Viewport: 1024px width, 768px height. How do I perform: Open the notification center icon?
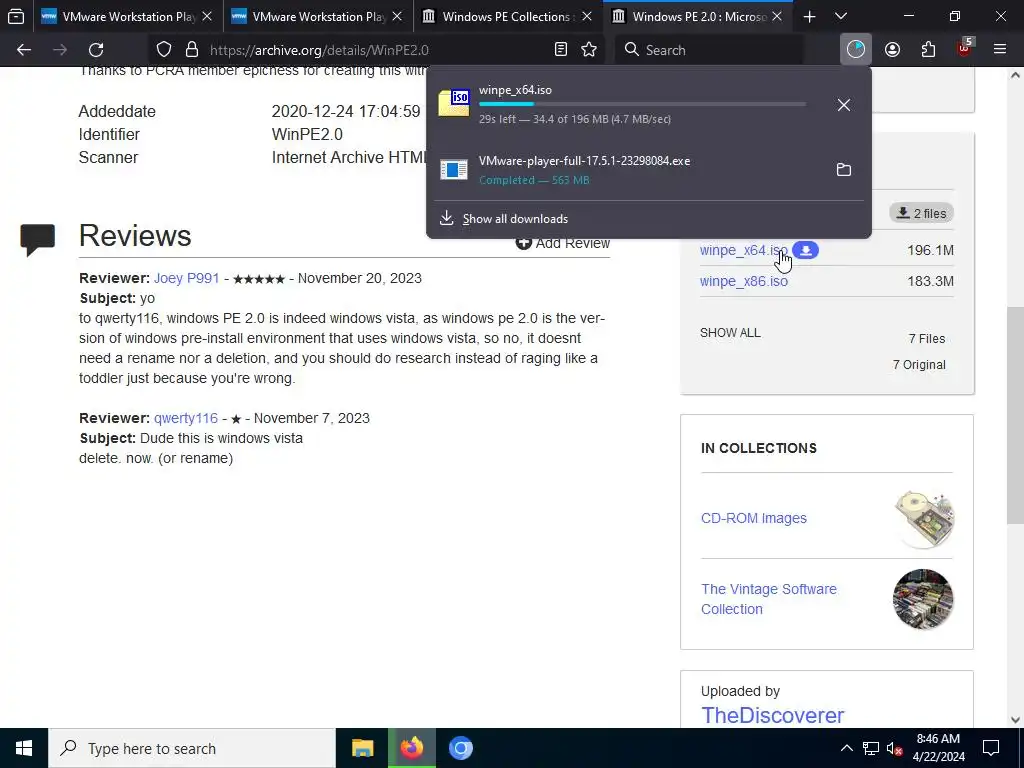[991, 748]
